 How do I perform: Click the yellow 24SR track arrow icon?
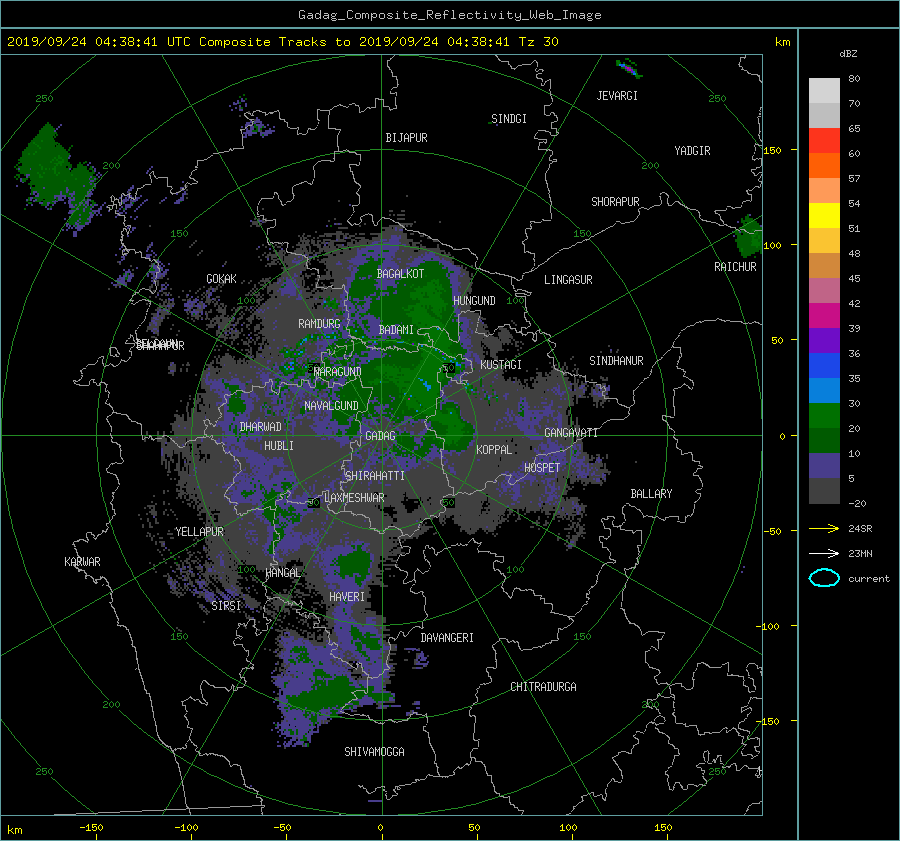coord(824,528)
